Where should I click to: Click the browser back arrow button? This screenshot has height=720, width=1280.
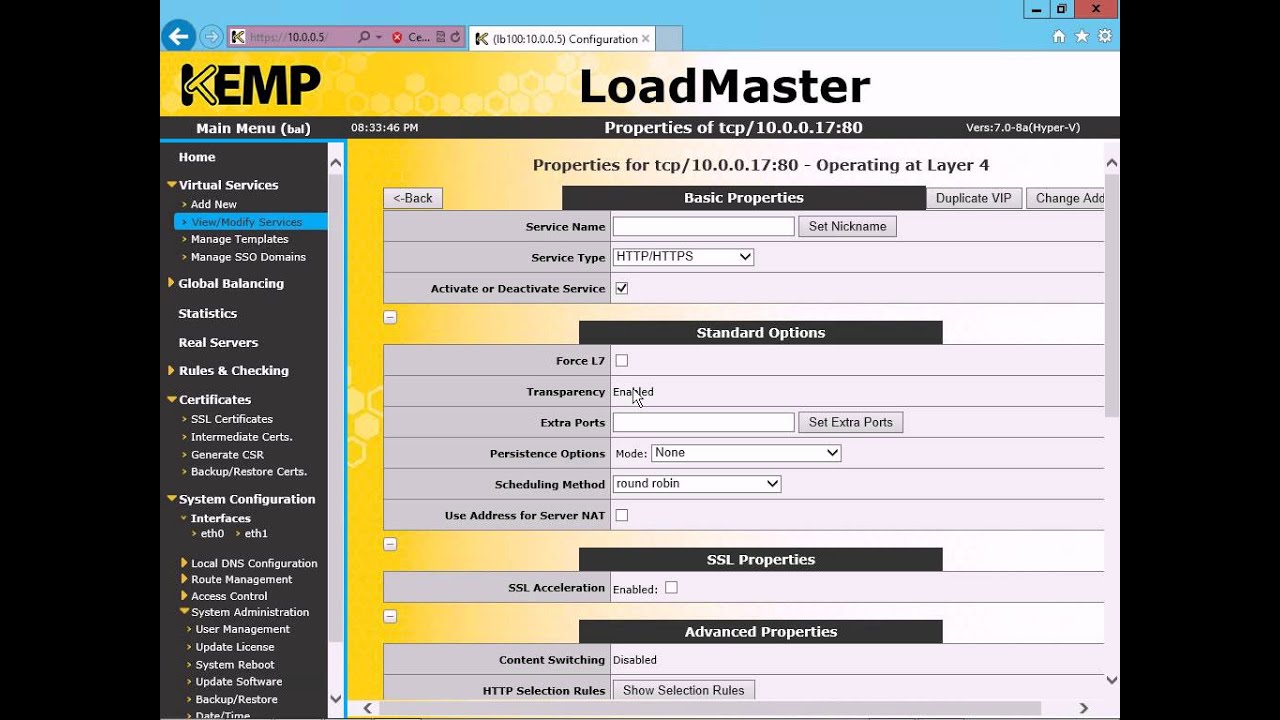[178, 37]
